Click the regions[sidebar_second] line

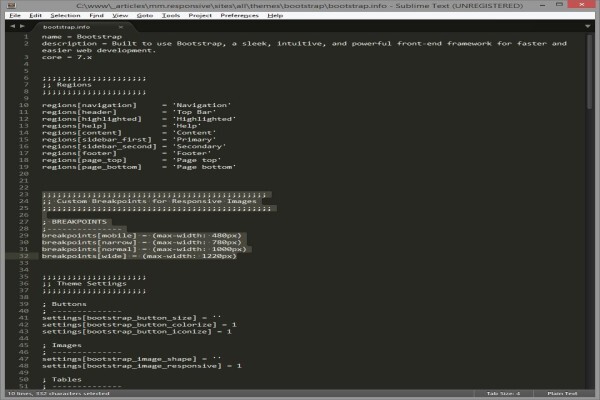(x=134, y=147)
